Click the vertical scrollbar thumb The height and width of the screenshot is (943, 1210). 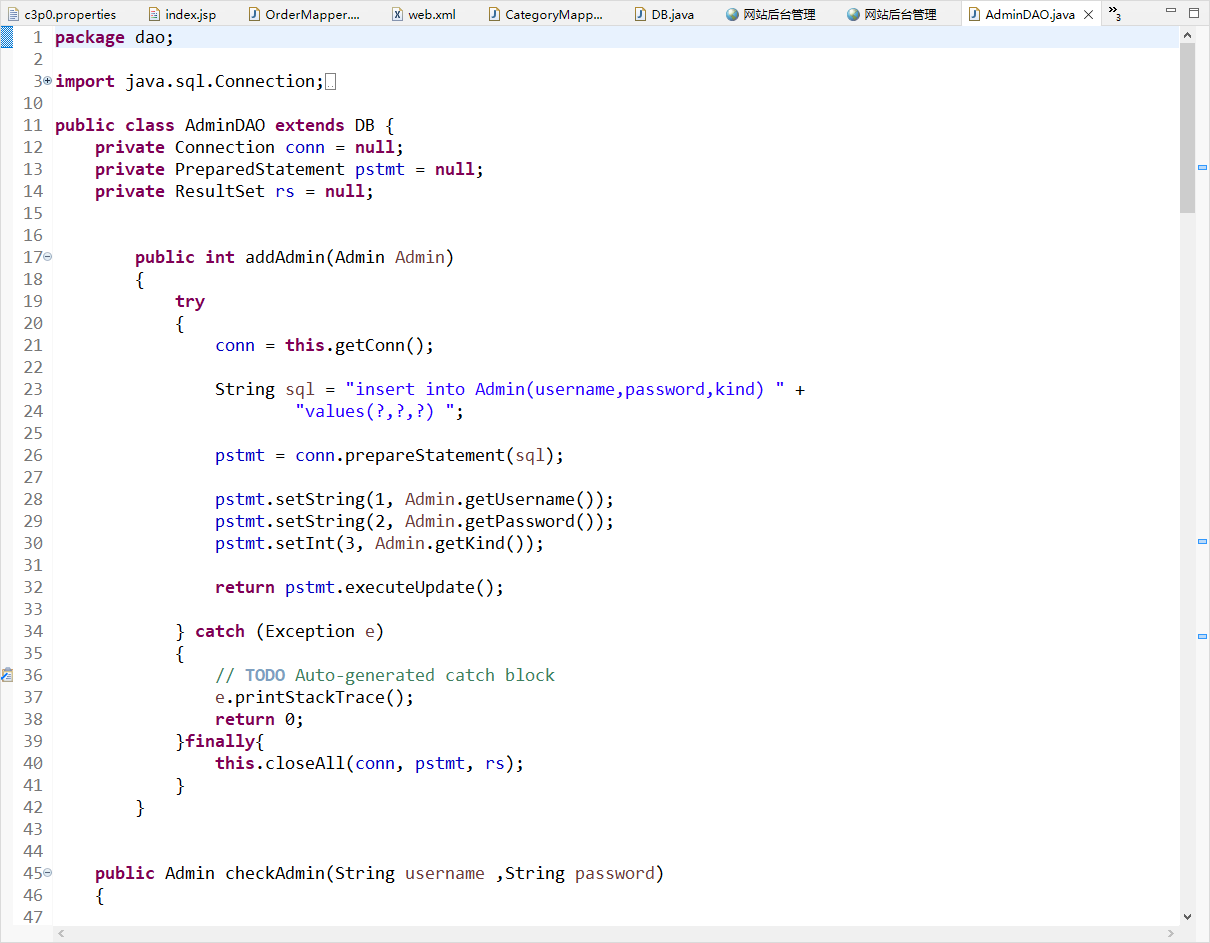[x=1188, y=128]
